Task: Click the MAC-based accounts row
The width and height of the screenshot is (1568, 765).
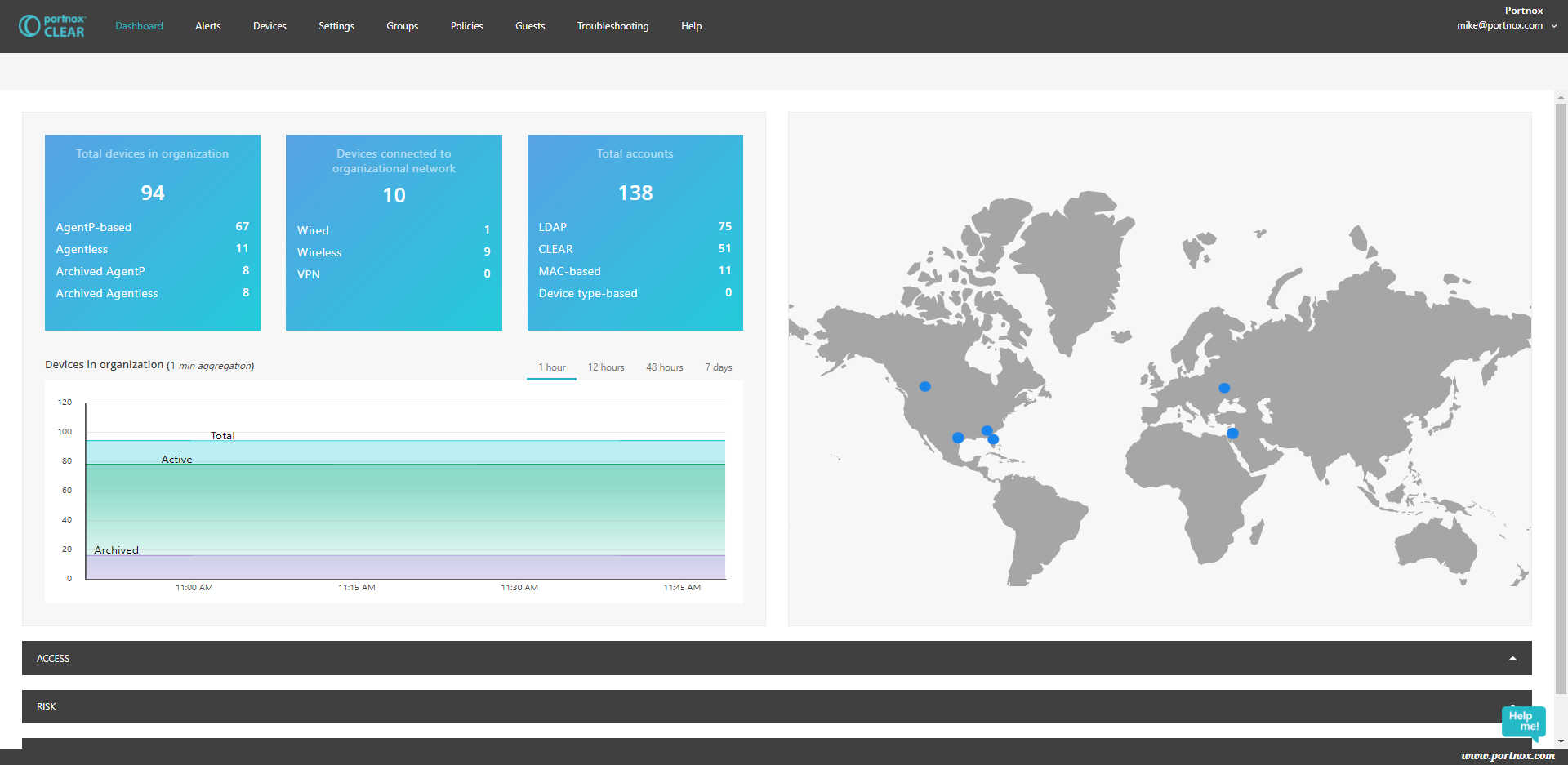Action: 635,271
